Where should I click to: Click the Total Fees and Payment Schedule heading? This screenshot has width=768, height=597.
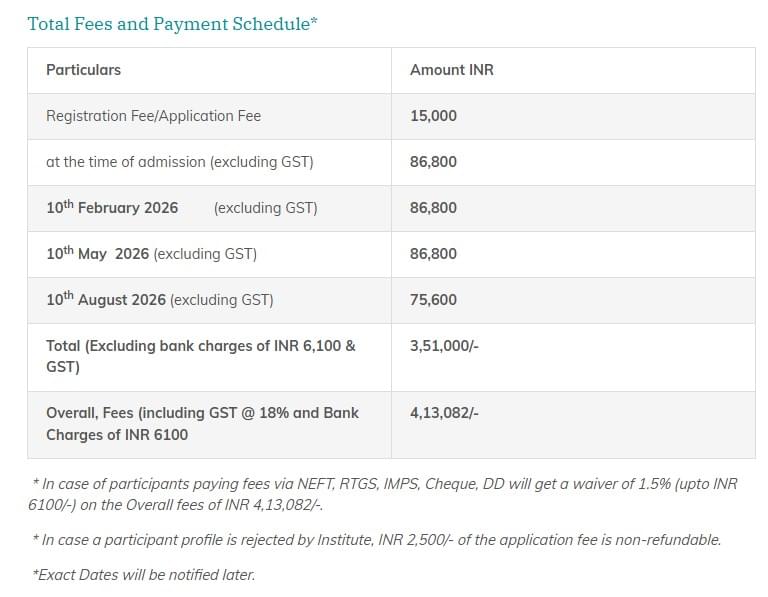pyautogui.click(x=172, y=24)
